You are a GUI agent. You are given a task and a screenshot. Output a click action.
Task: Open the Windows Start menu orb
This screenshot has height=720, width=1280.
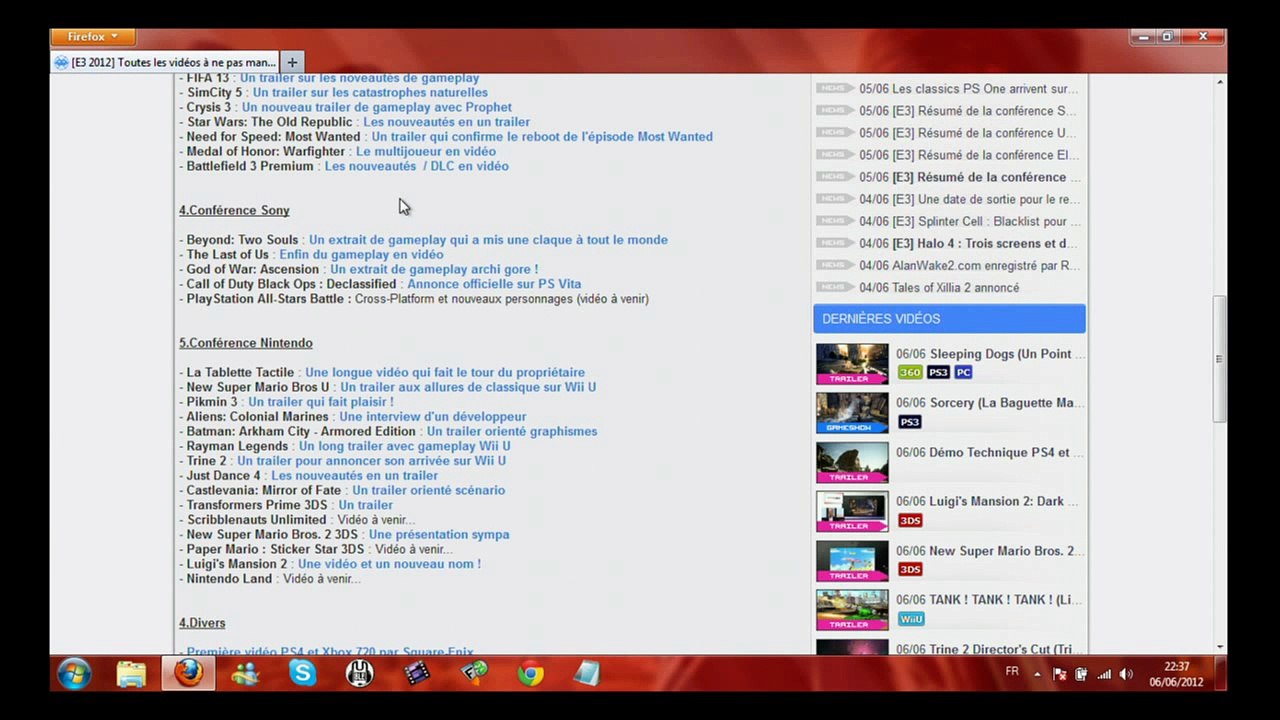click(x=75, y=674)
